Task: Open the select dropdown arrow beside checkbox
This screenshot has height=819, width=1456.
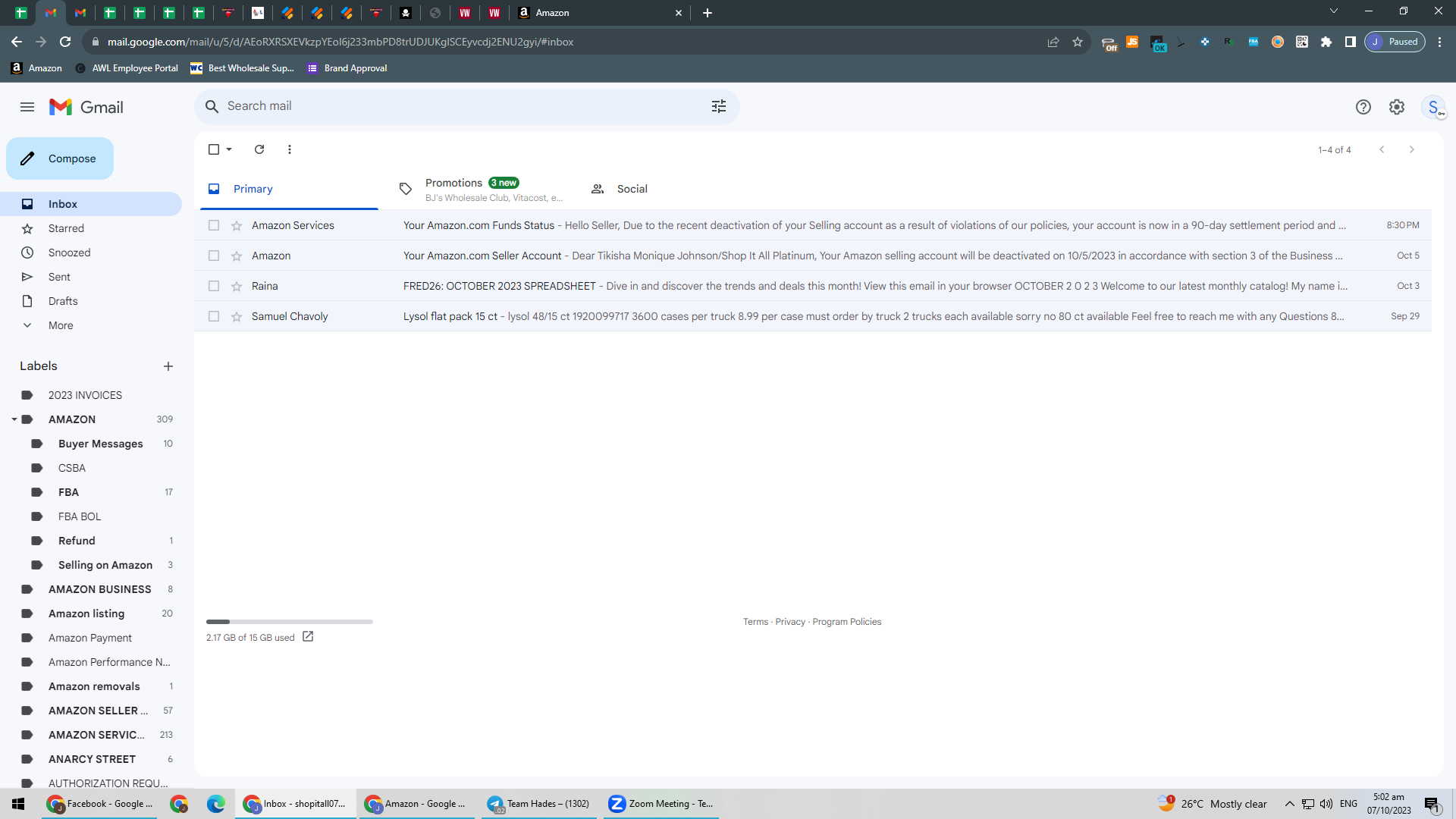Action: (229, 149)
